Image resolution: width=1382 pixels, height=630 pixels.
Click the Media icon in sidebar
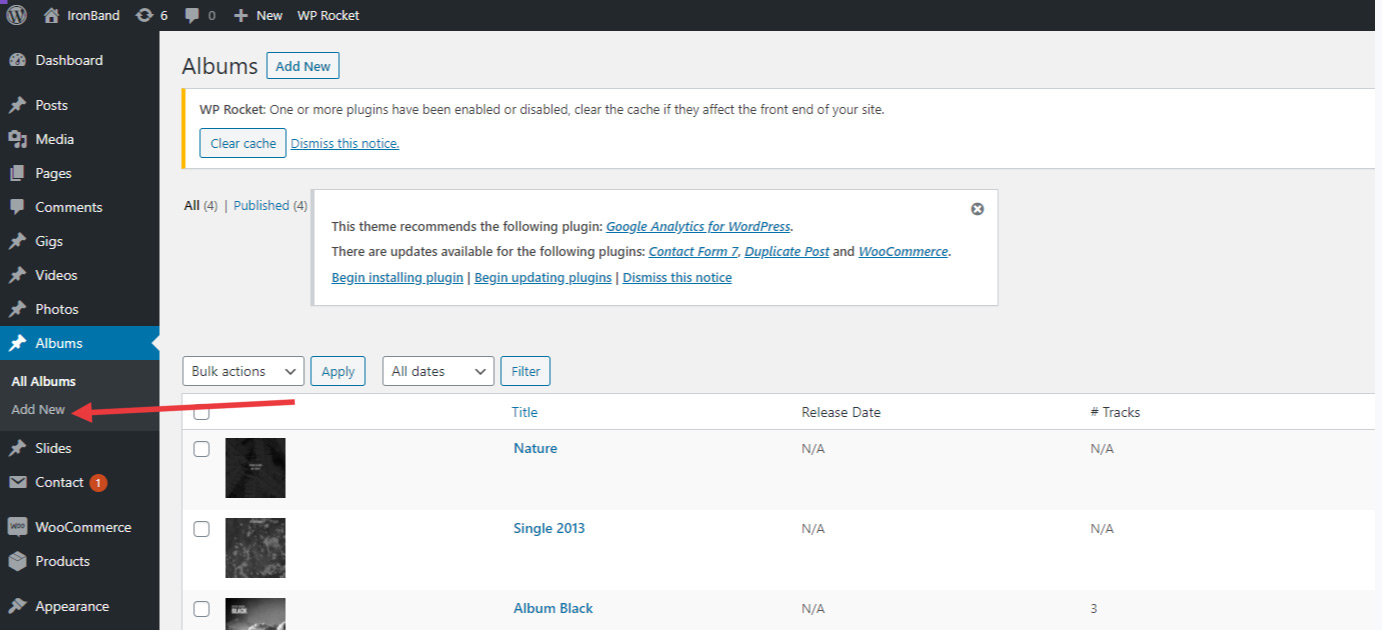click(x=17, y=139)
